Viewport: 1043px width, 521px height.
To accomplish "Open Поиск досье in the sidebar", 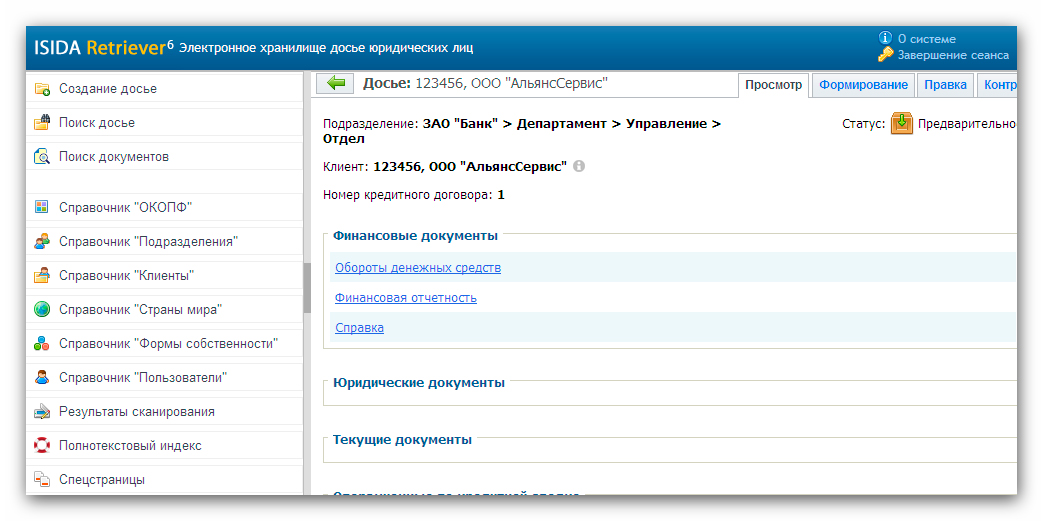I will click(x=164, y=123).
